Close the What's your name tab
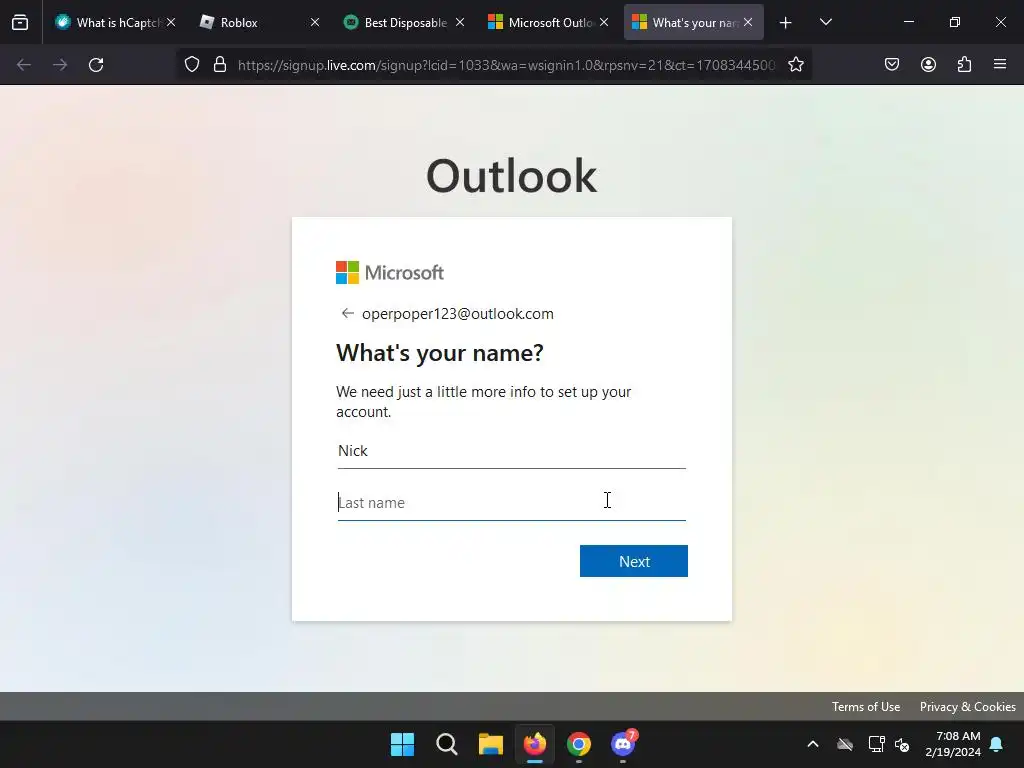This screenshot has width=1024, height=768. pos(748,22)
